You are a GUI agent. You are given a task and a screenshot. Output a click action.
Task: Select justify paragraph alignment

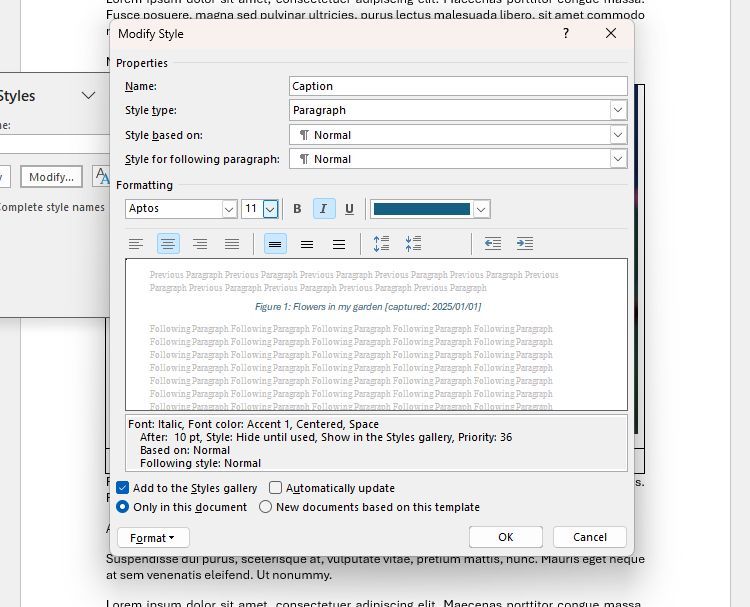pos(232,244)
